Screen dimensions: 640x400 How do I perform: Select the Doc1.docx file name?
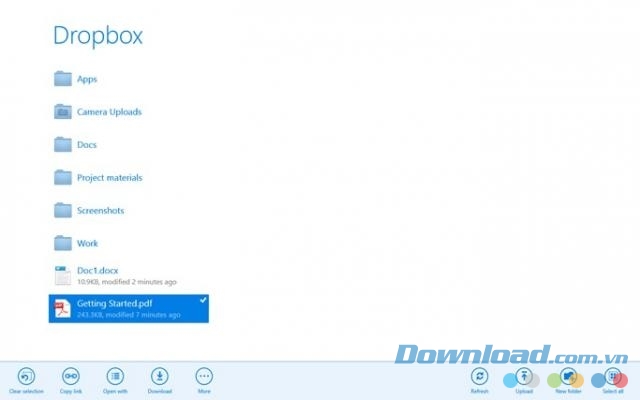click(98, 271)
